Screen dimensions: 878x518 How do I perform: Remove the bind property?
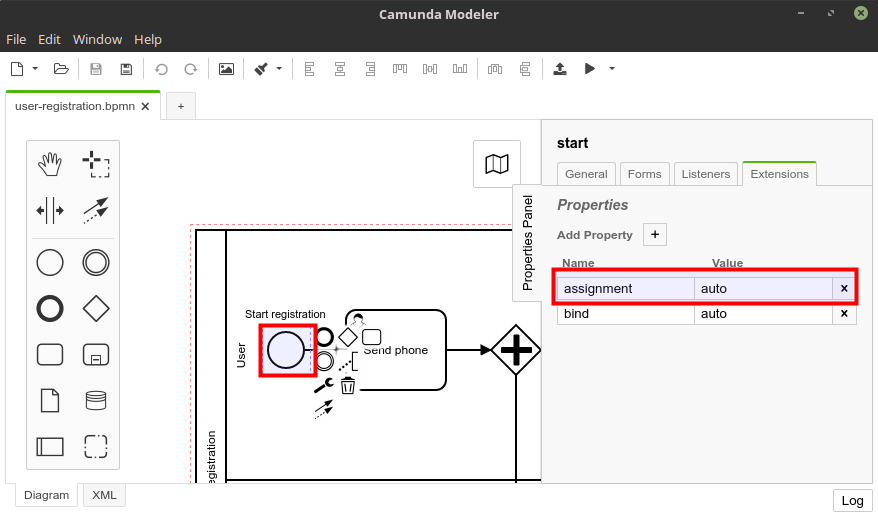(x=844, y=314)
